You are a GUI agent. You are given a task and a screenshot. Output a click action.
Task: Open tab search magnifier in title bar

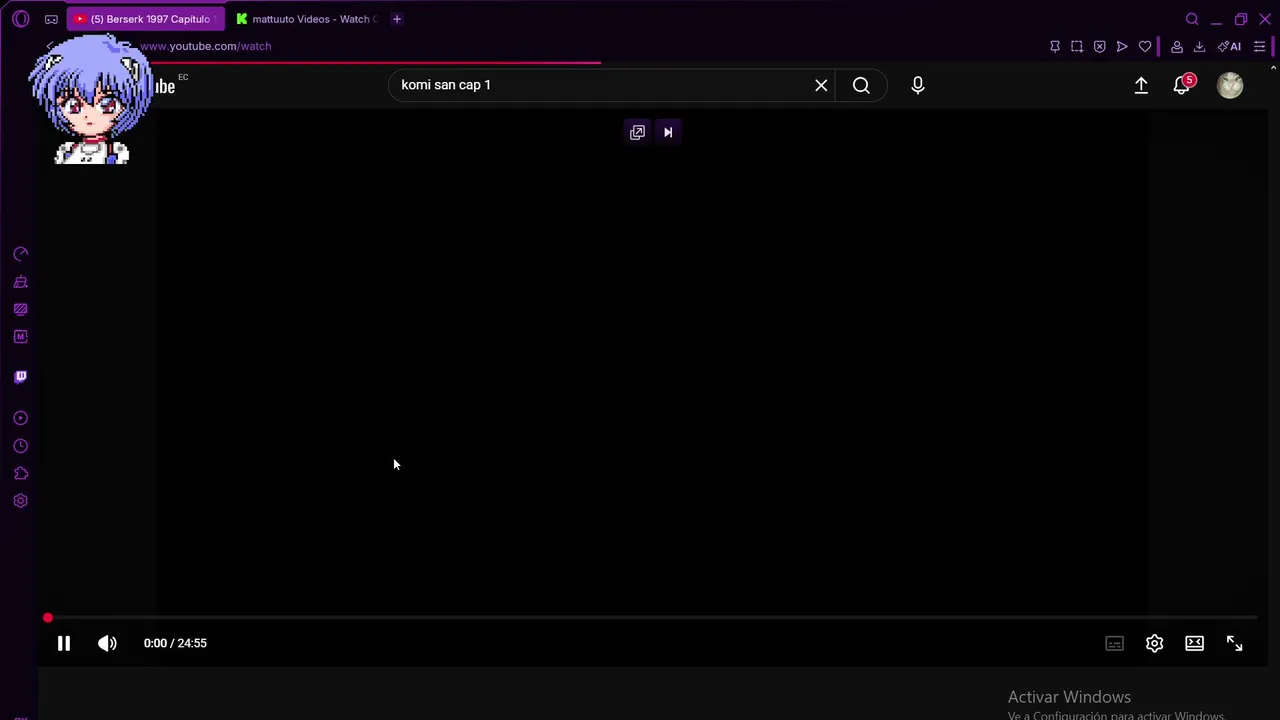point(1192,19)
